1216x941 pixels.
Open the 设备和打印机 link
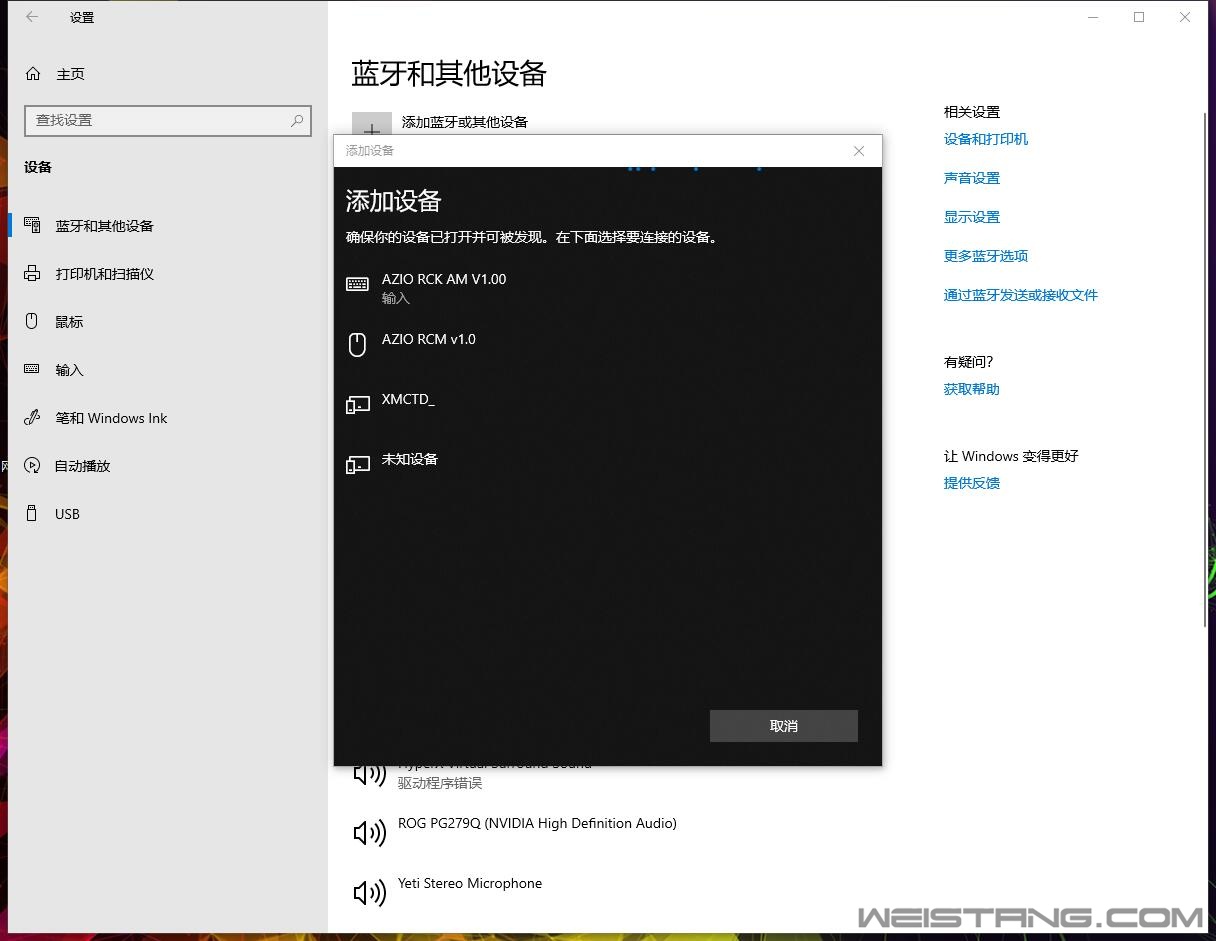click(986, 139)
